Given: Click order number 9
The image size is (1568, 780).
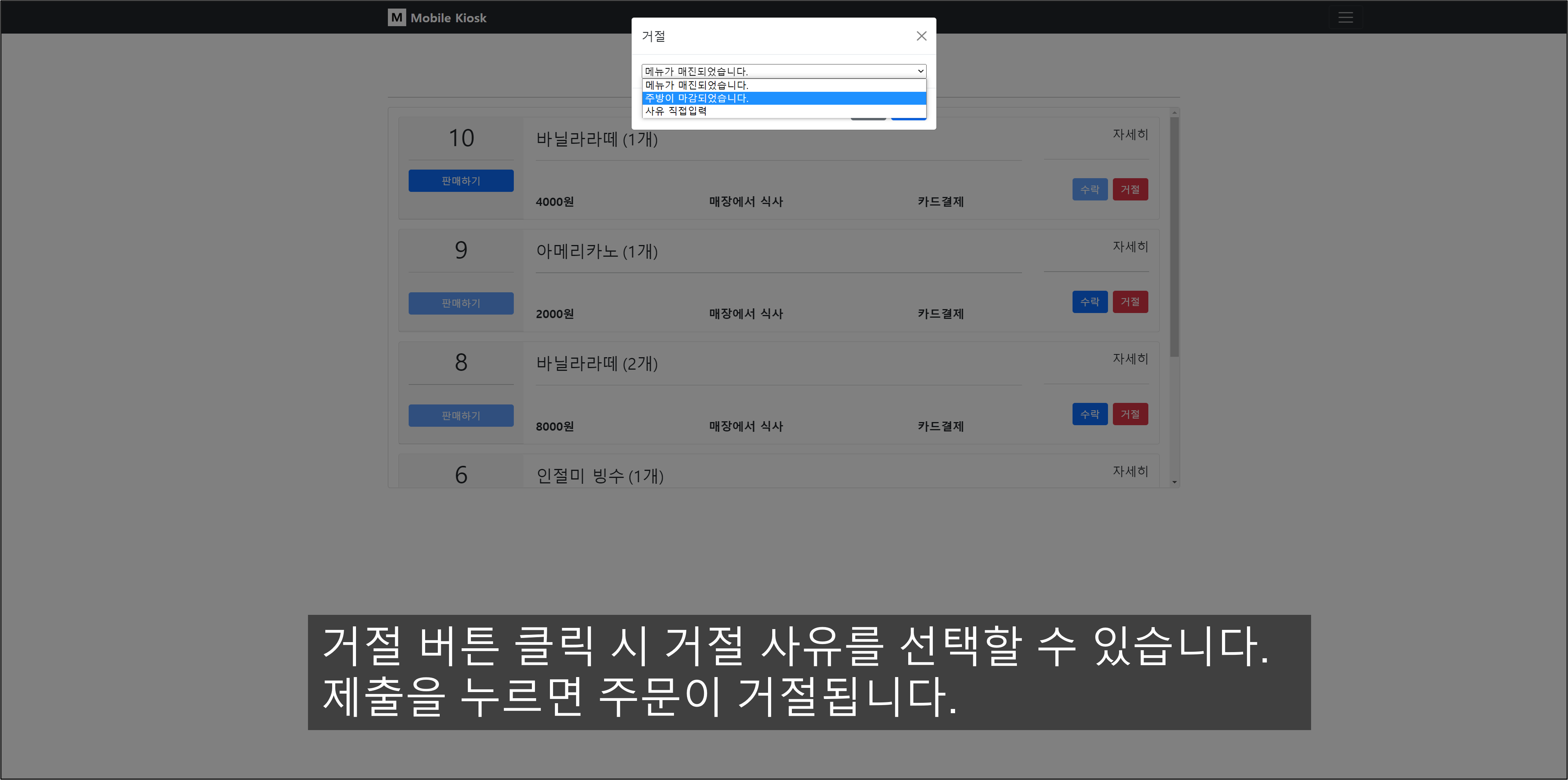Looking at the screenshot, I should 461,250.
